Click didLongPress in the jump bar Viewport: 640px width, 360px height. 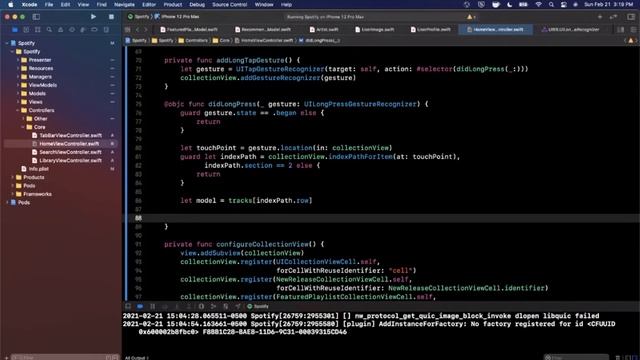click(320, 40)
